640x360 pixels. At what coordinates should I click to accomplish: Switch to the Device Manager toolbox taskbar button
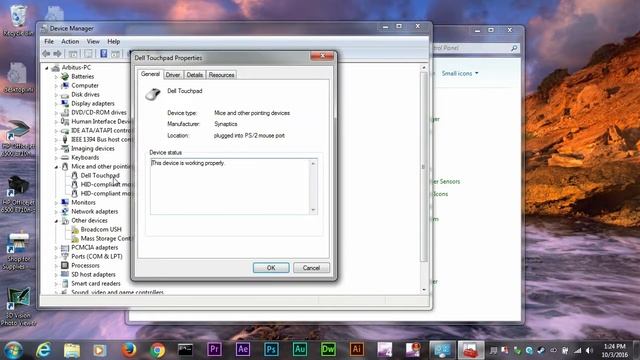pyautogui.click(x=470, y=350)
